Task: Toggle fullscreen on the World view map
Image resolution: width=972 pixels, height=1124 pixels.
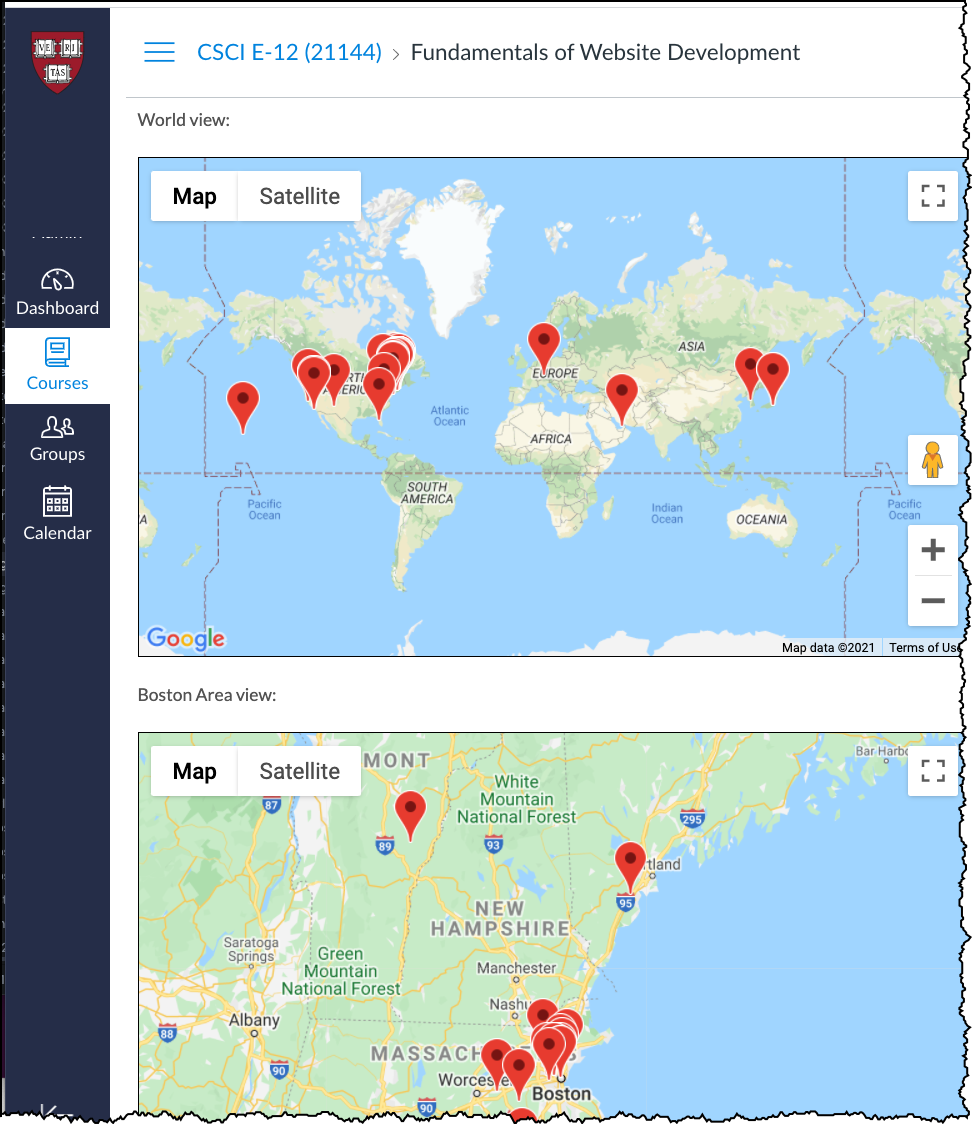Action: tap(932, 196)
